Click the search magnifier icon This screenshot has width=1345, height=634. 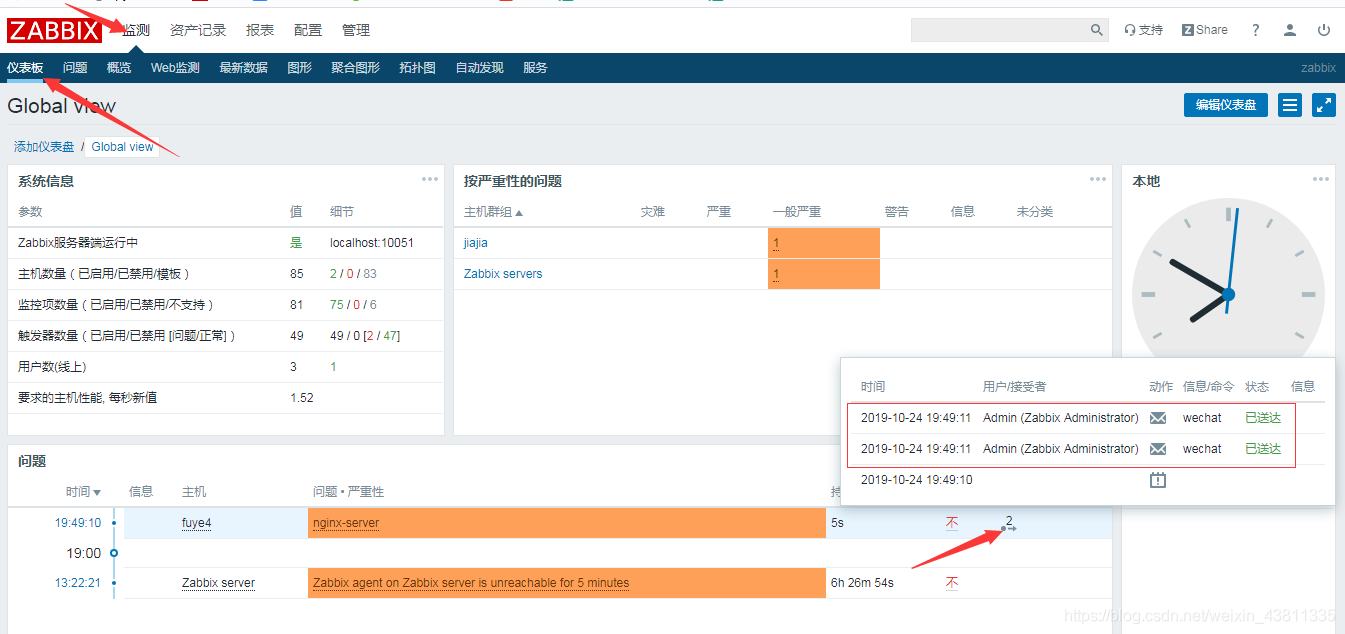1097,31
